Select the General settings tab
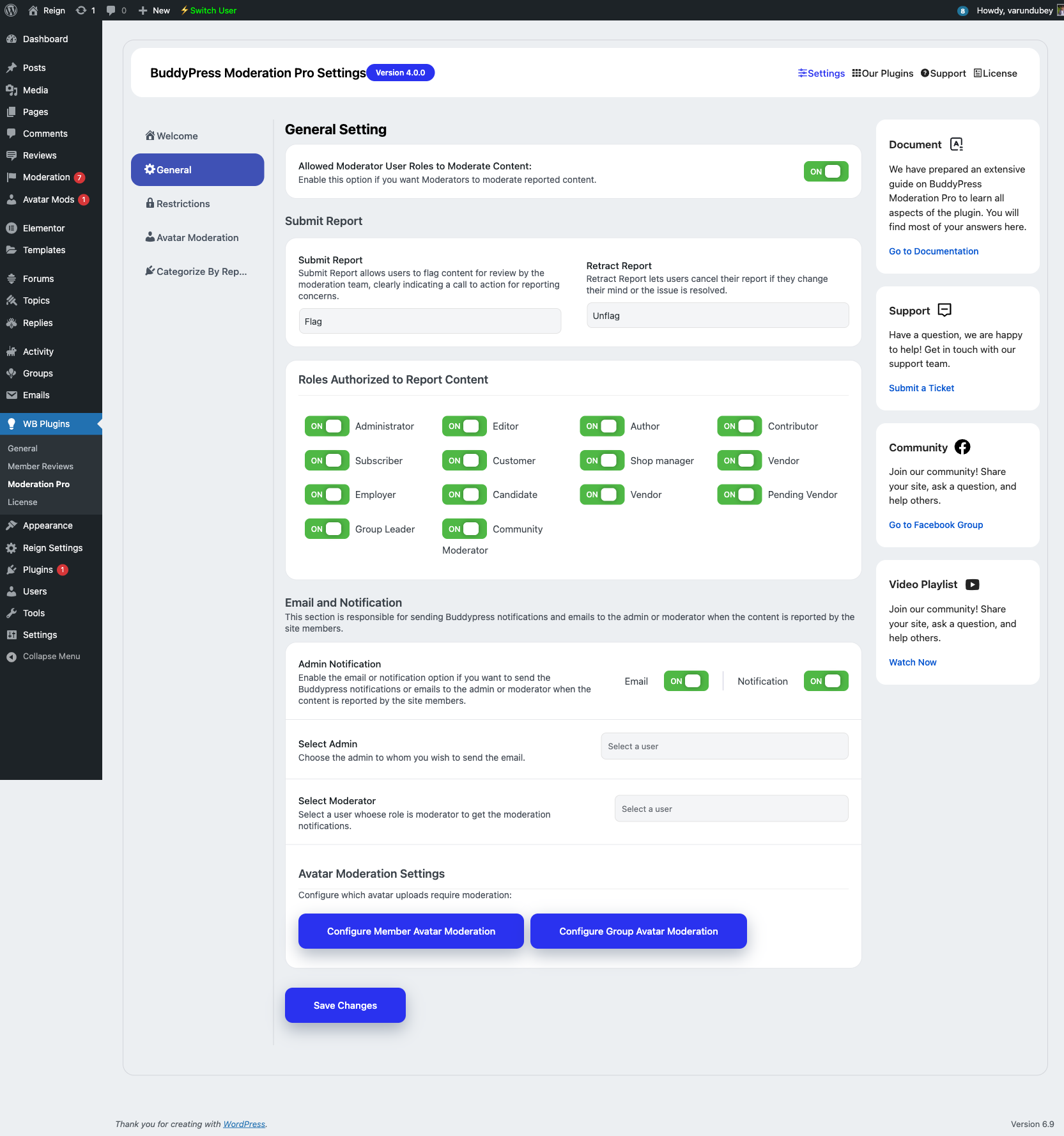Viewport: 1064px width, 1136px height. 197,169
